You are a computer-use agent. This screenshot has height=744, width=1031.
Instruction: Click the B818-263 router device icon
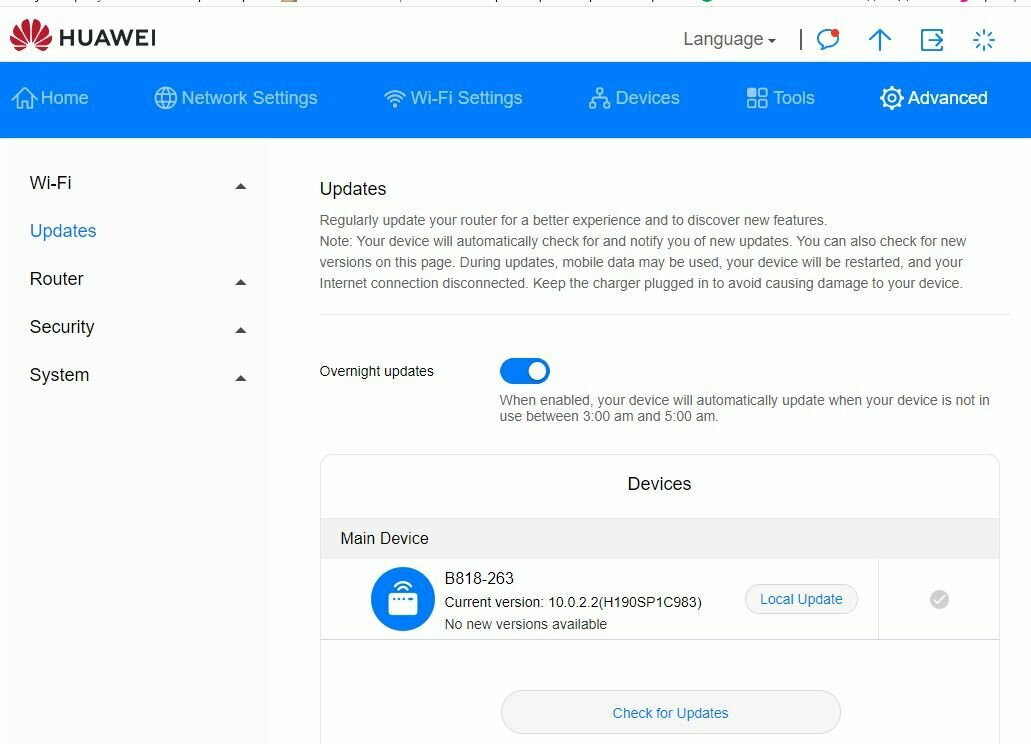tap(402, 599)
